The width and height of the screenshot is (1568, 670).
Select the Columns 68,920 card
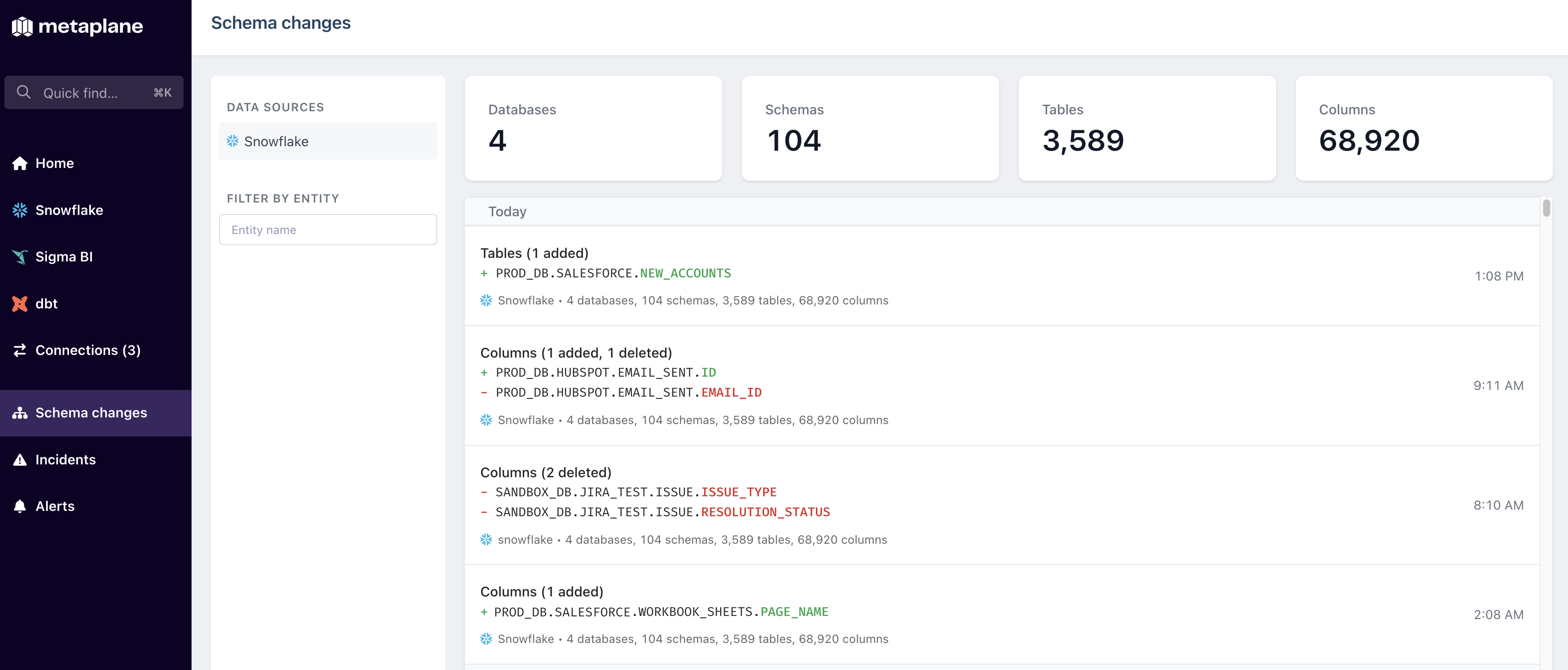point(1424,129)
